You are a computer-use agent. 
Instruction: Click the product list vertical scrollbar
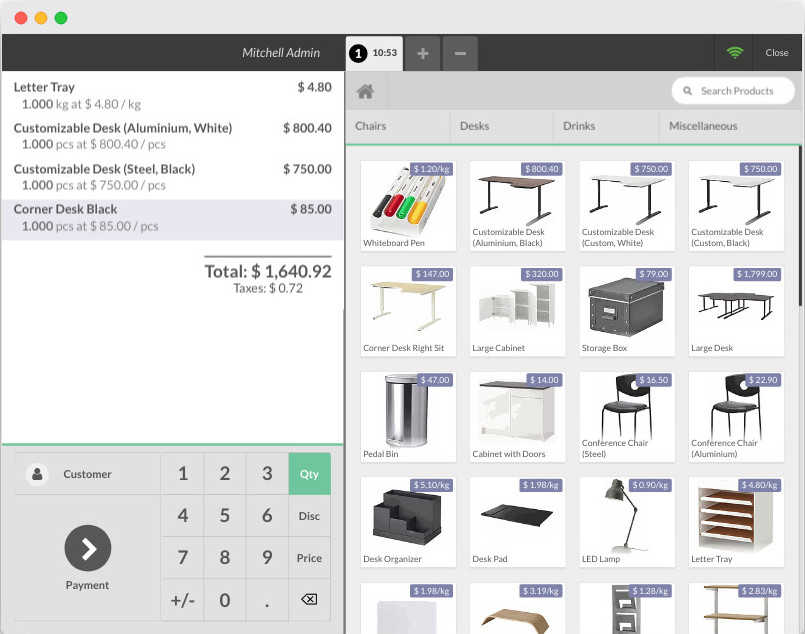[x=800, y=228]
